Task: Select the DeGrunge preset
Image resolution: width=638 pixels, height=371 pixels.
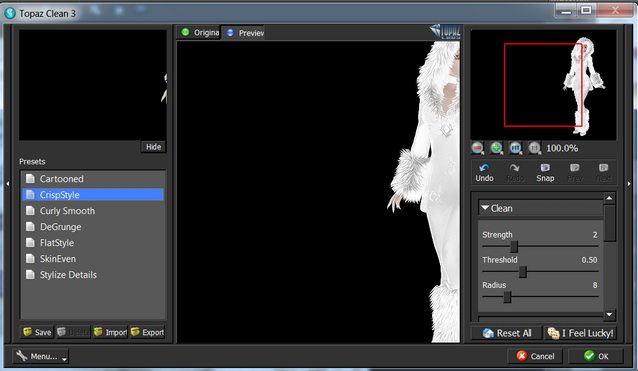Action: (x=93, y=227)
